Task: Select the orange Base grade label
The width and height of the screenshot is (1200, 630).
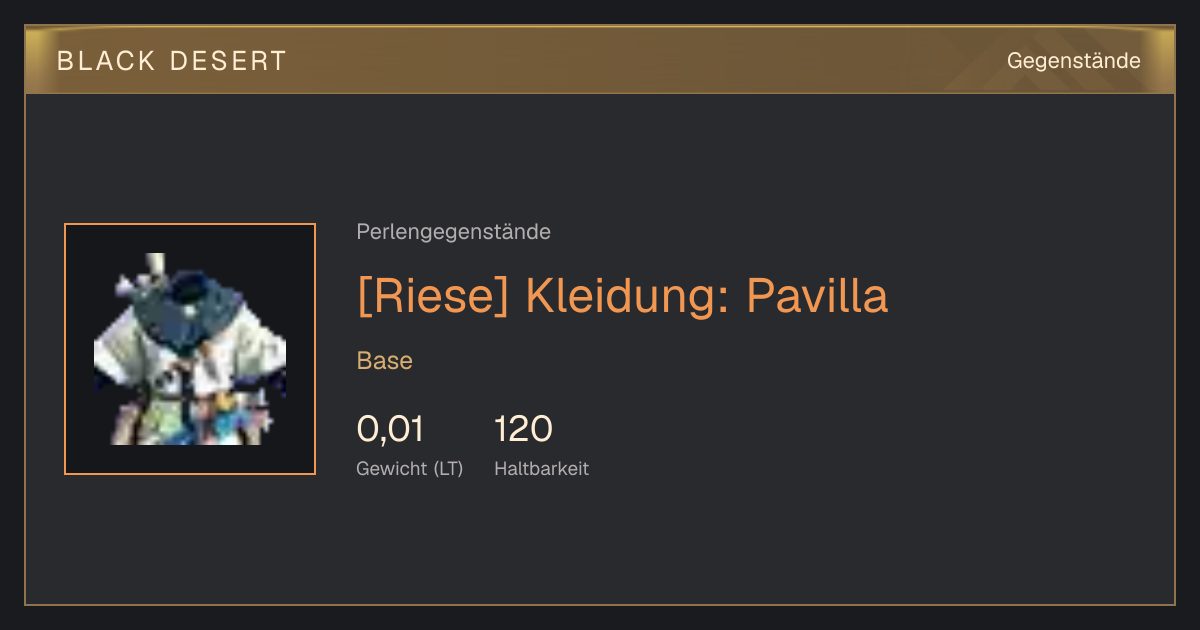Action: point(385,361)
